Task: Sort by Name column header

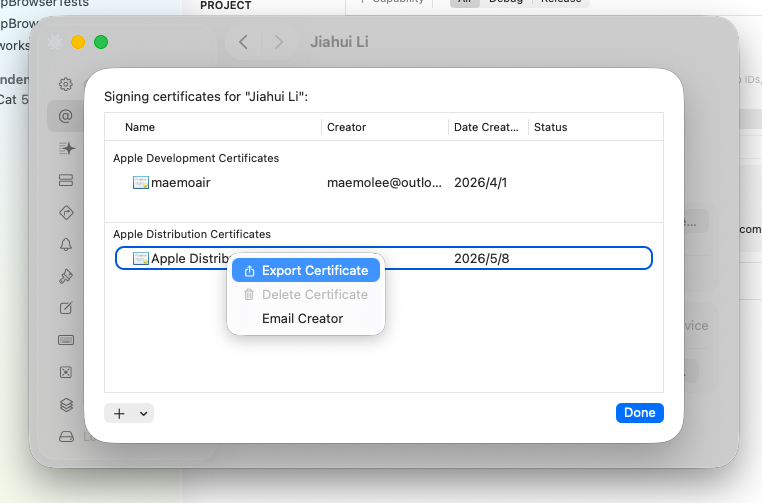Action: coord(140,127)
